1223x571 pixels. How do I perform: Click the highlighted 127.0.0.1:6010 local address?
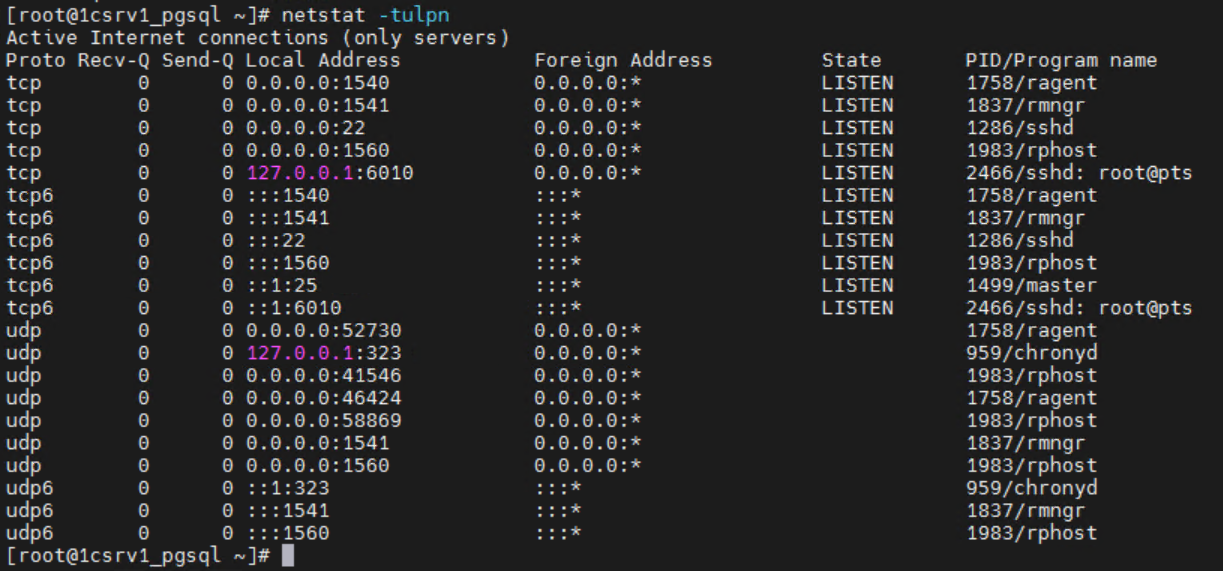point(329,173)
